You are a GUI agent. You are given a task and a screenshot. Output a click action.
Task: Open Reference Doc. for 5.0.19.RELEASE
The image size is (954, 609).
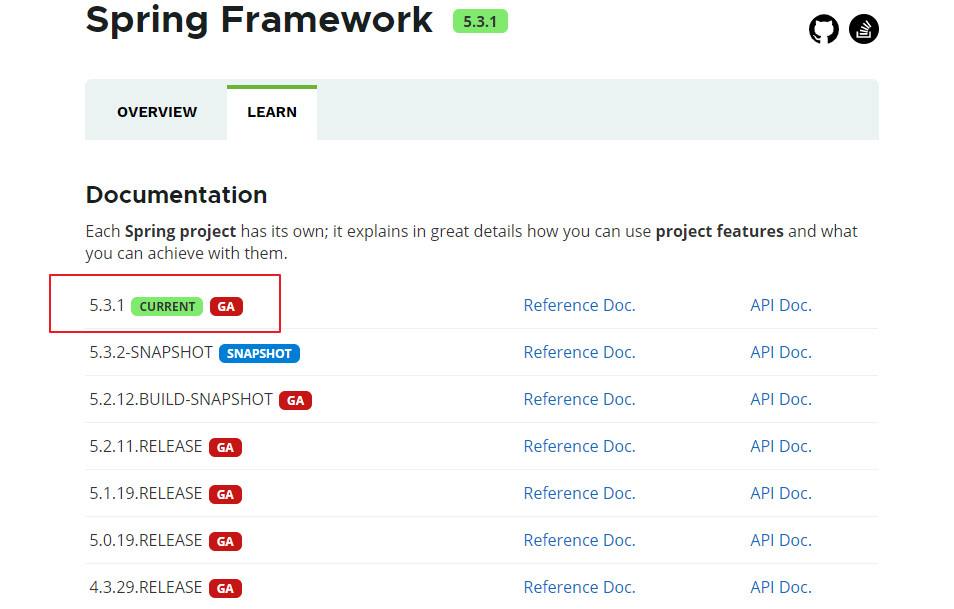pos(579,540)
